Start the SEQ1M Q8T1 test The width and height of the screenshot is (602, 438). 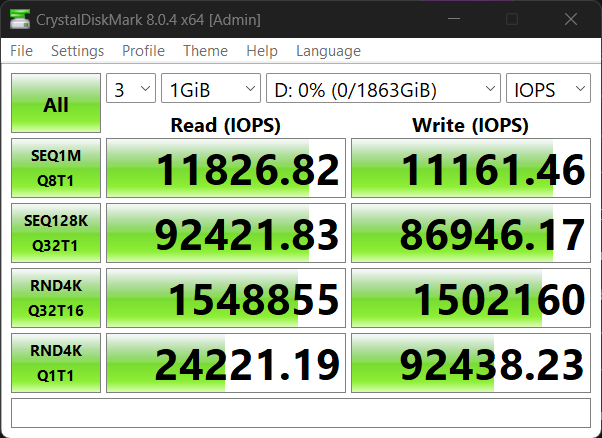click(56, 168)
